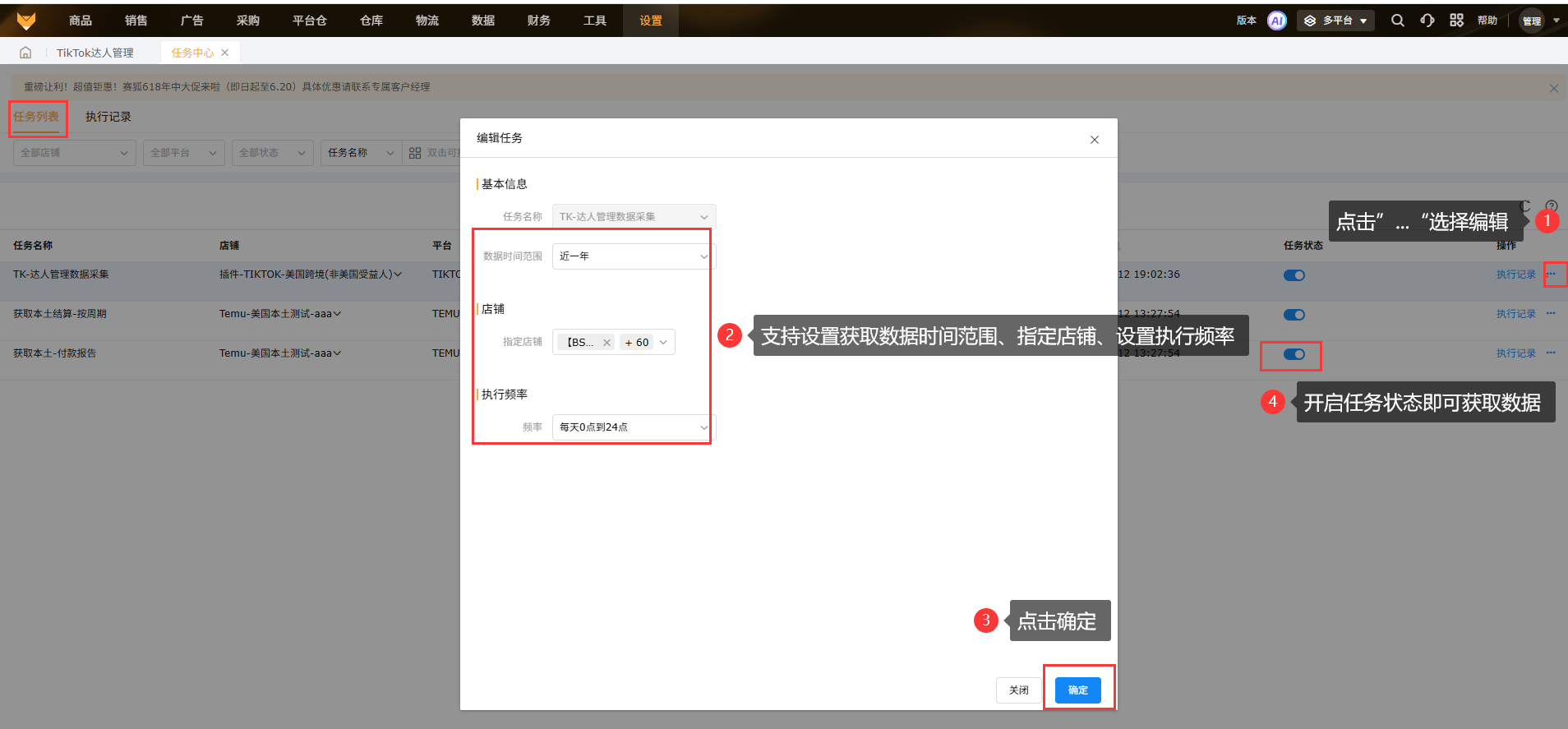Click the 关闭 button in dialog
This screenshot has height=729, width=1568.
[1018, 690]
